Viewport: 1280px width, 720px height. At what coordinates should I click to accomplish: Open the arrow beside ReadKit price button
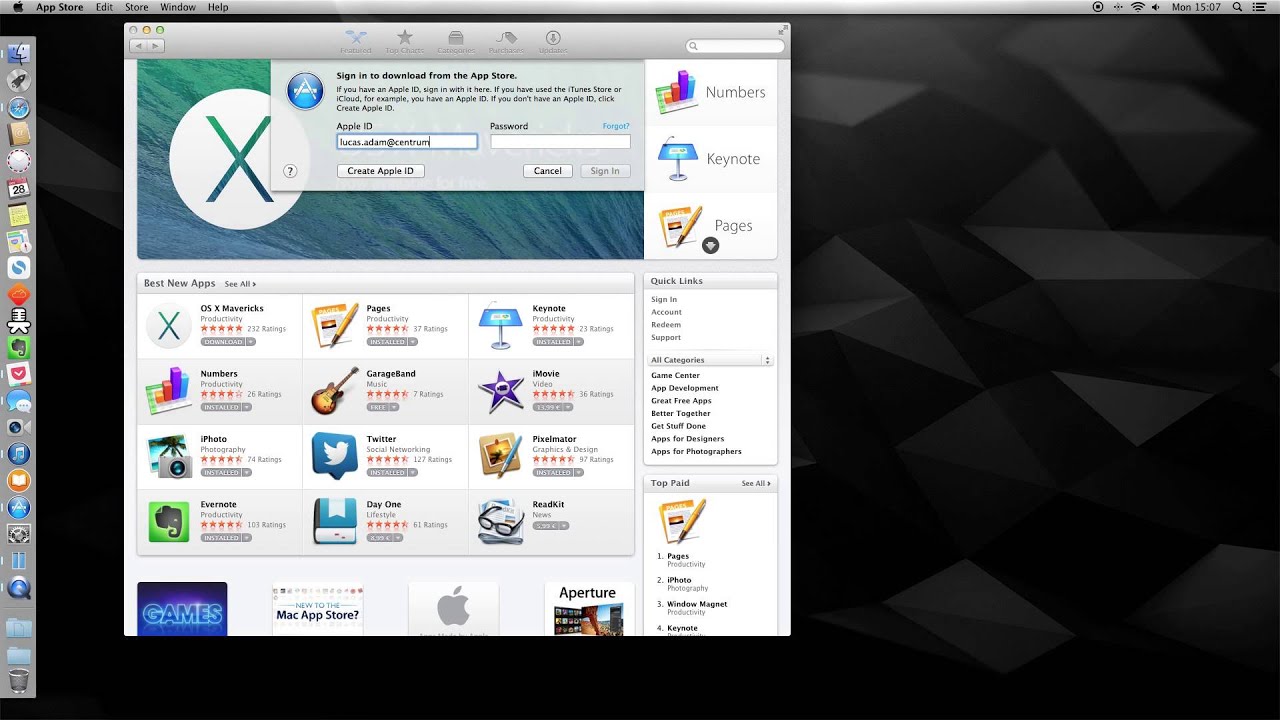(564, 525)
